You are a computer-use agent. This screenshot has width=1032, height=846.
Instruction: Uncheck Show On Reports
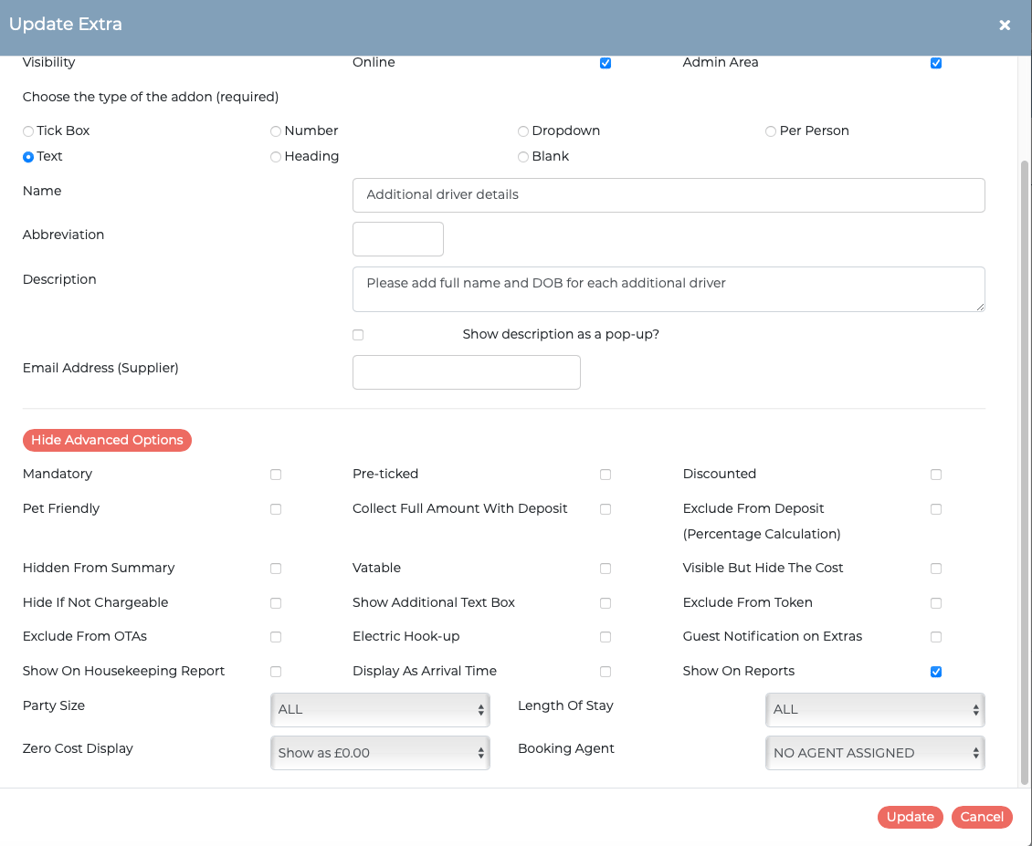pyautogui.click(x=936, y=672)
